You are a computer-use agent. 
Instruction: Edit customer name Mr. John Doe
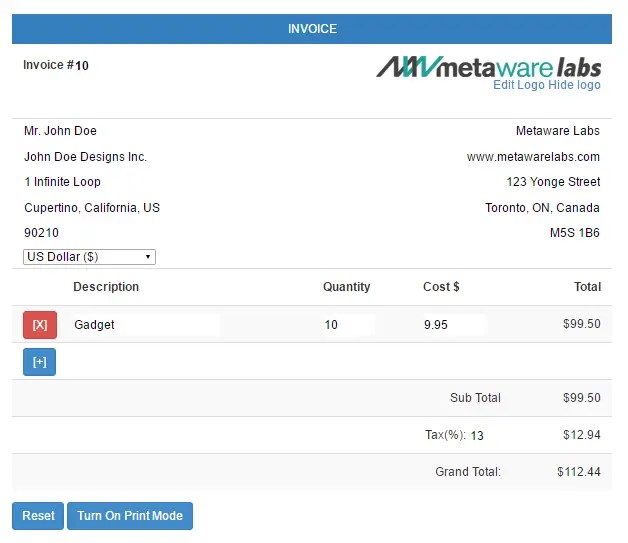pyautogui.click(x=61, y=131)
